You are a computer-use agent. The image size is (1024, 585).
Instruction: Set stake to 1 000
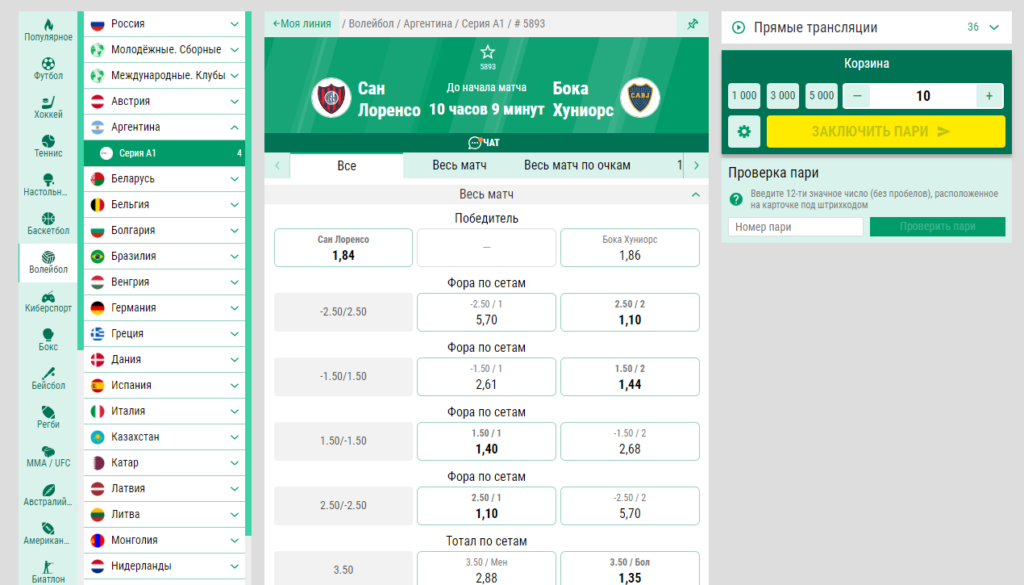744,96
